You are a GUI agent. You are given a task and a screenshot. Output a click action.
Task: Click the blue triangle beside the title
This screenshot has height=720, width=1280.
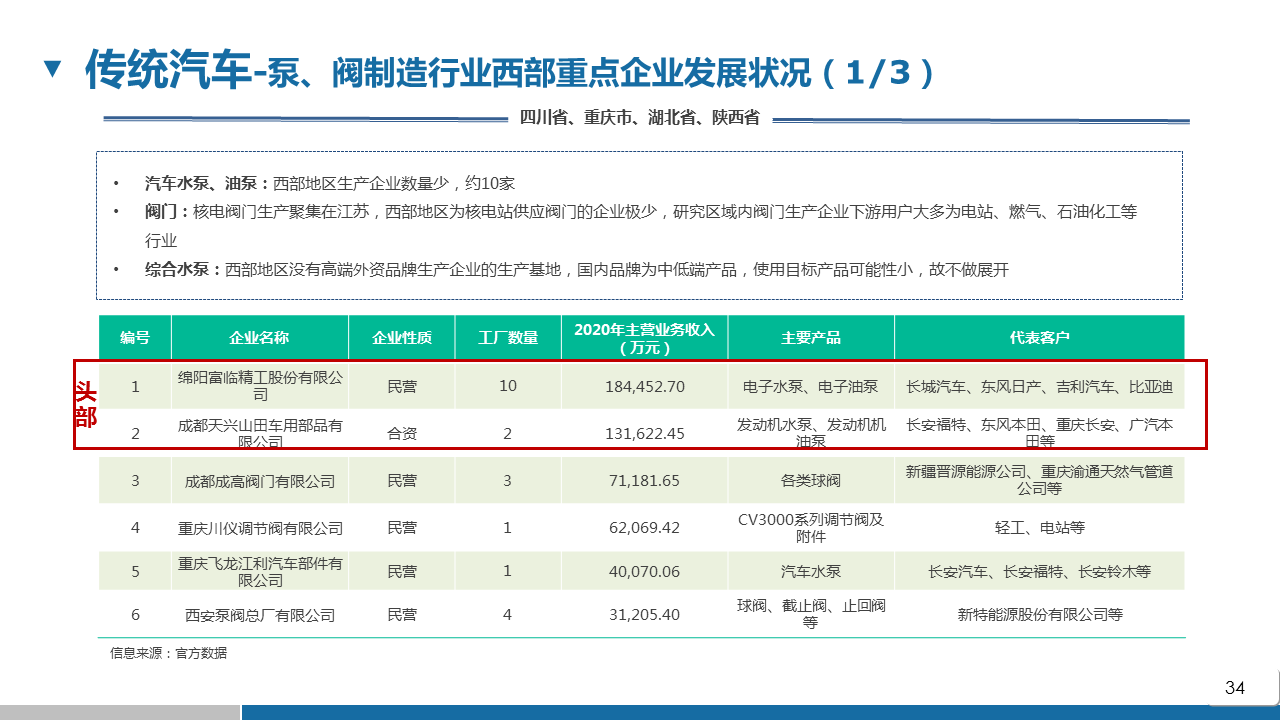(x=53, y=70)
